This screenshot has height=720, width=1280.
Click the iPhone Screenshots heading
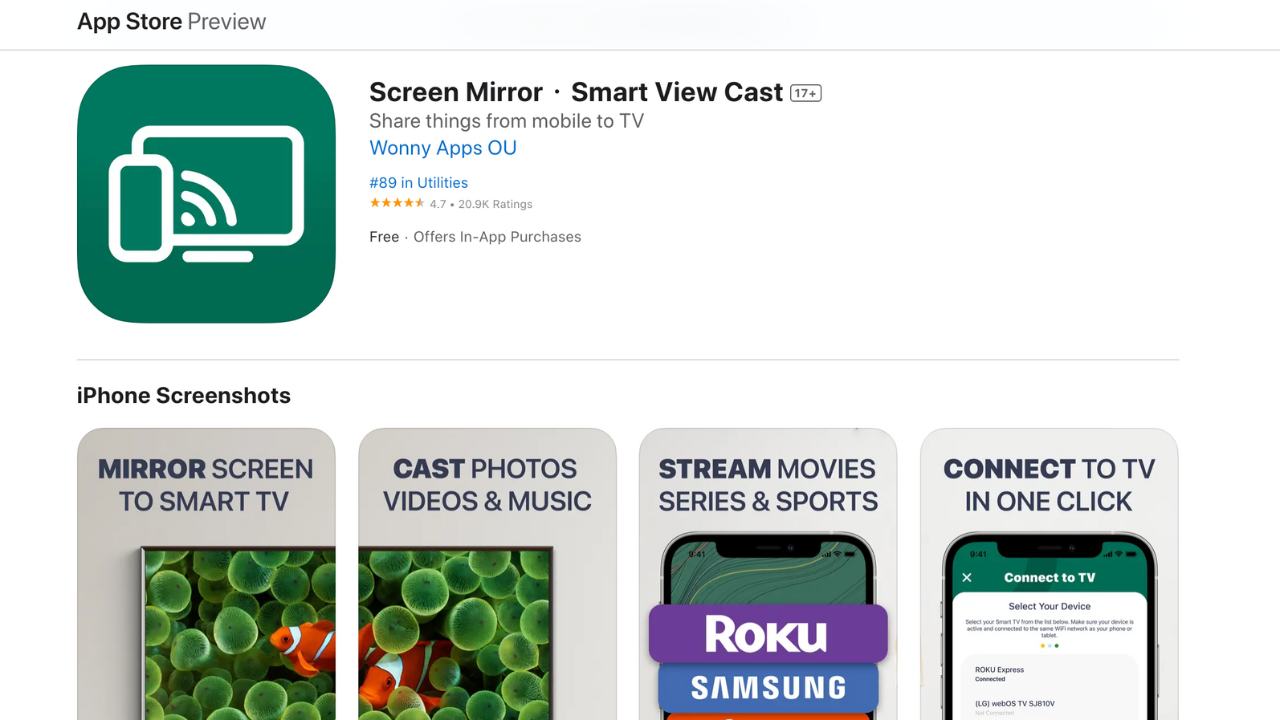tap(184, 395)
